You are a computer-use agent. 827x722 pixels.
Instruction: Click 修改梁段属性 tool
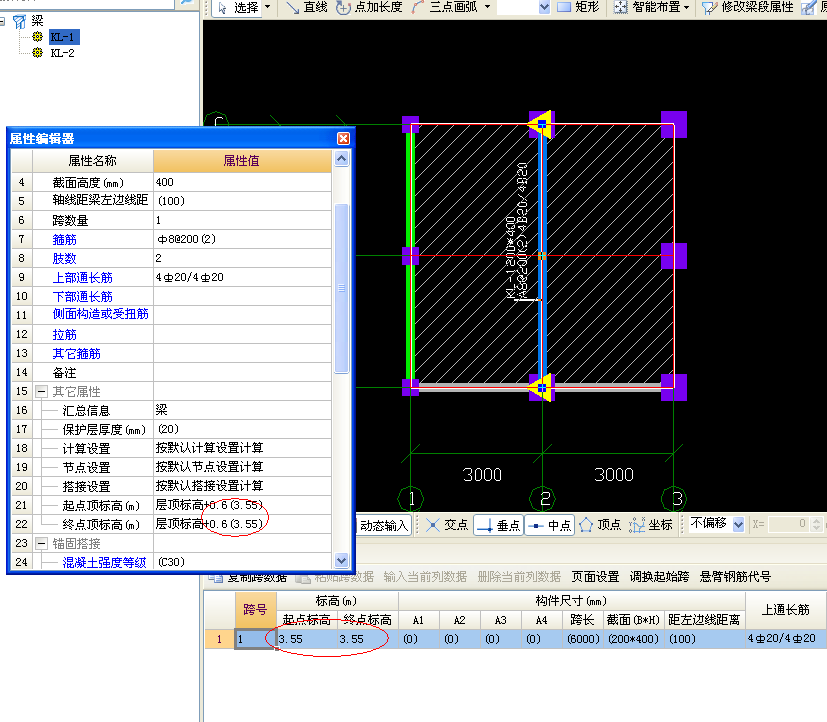tap(747, 7)
